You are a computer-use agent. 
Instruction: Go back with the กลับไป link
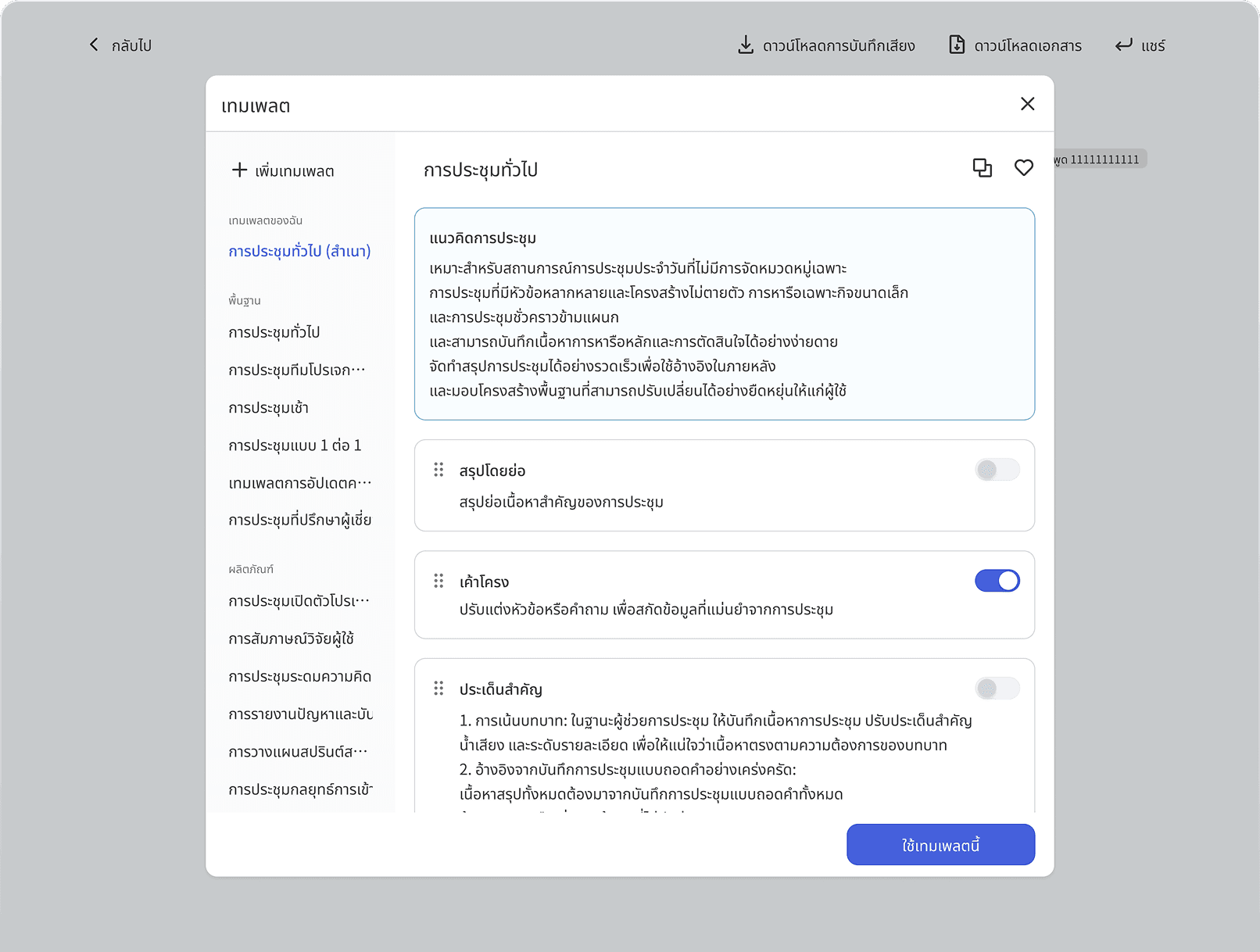[121, 45]
